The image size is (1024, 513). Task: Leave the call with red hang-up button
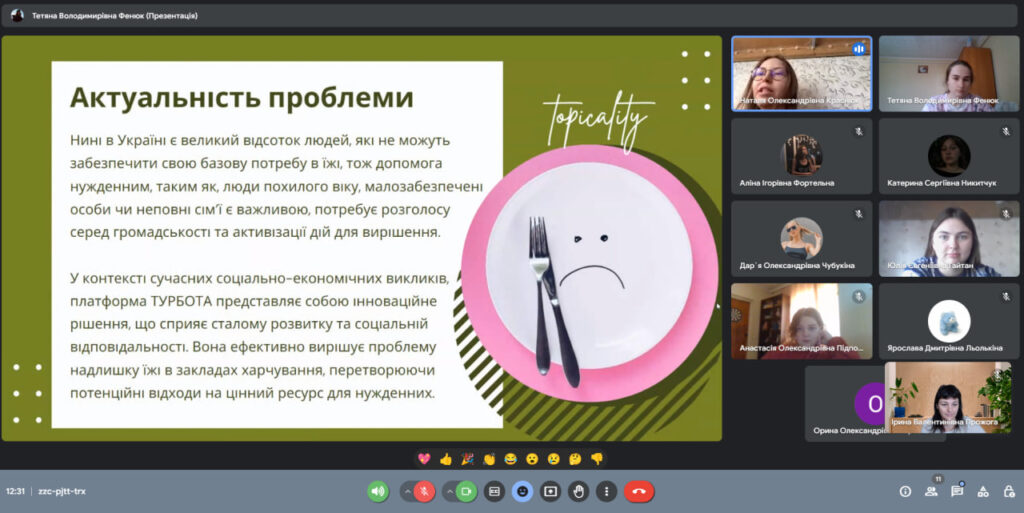(639, 491)
